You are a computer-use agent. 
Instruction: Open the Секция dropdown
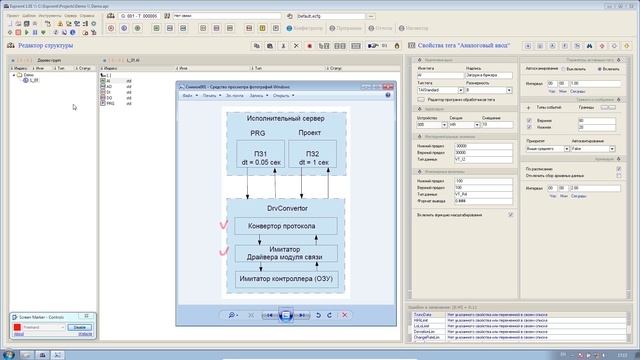point(477,124)
